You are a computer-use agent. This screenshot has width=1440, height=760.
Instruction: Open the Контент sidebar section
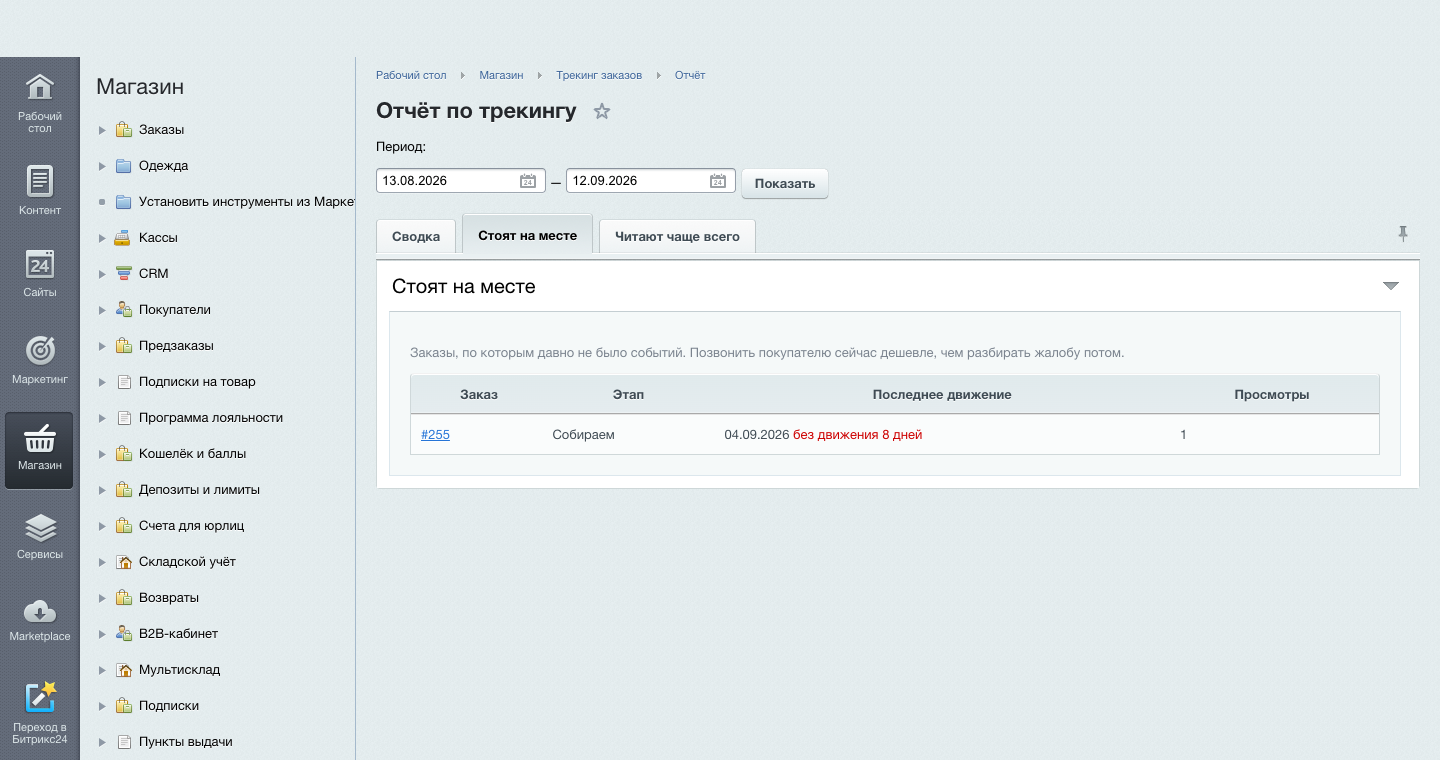point(39,190)
